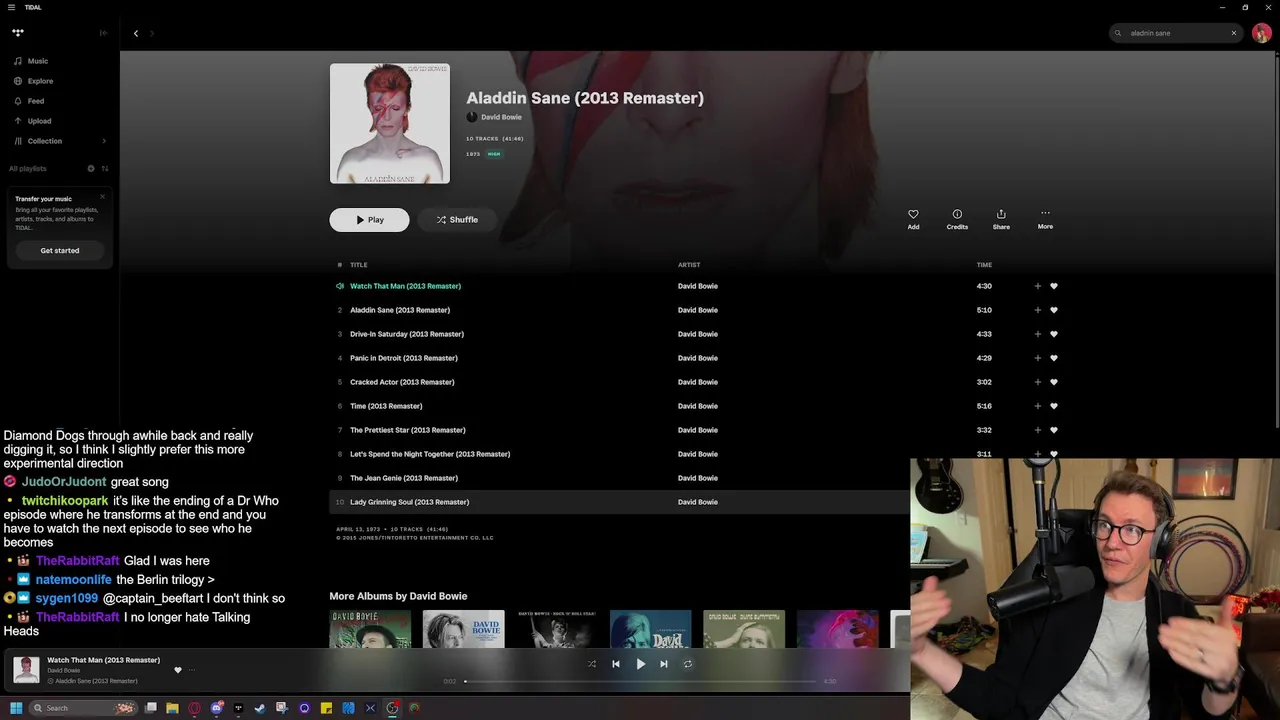Click the Play album button
The width and height of the screenshot is (1280, 720).
(369, 220)
